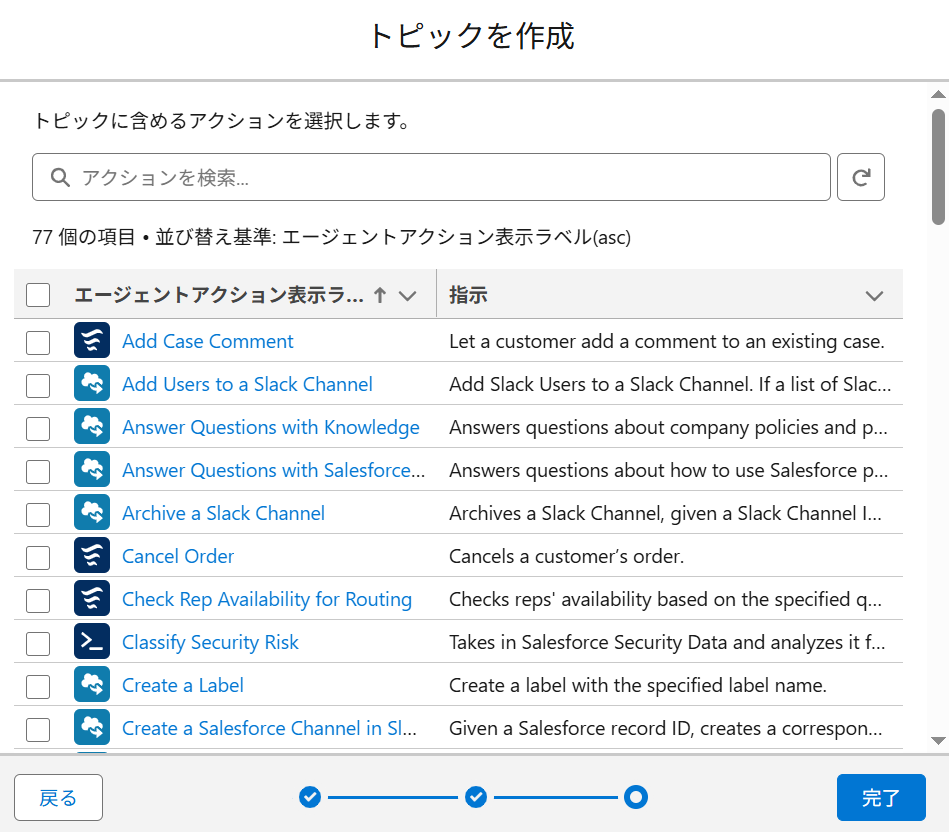Open the Answer Questions with Salesforce link

(x=274, y=470)
